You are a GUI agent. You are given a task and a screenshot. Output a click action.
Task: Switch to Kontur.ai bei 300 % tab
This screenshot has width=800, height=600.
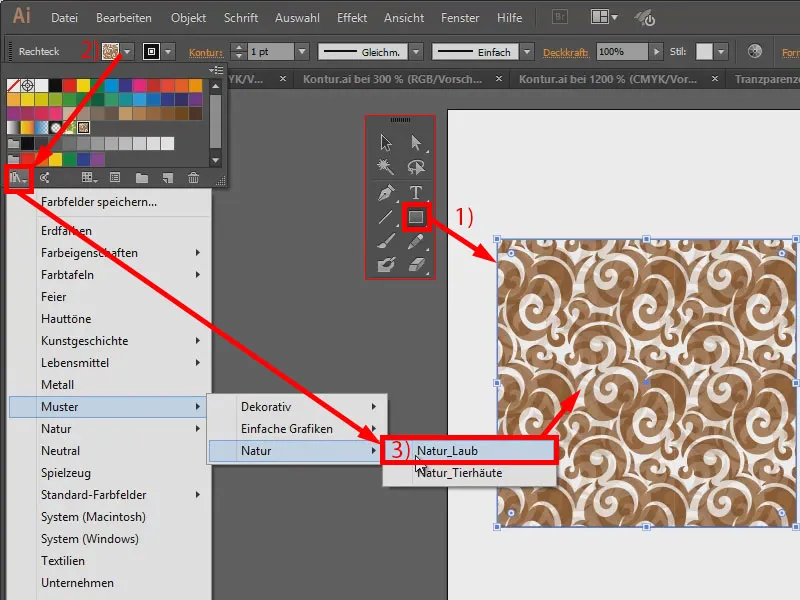[392, 79]
